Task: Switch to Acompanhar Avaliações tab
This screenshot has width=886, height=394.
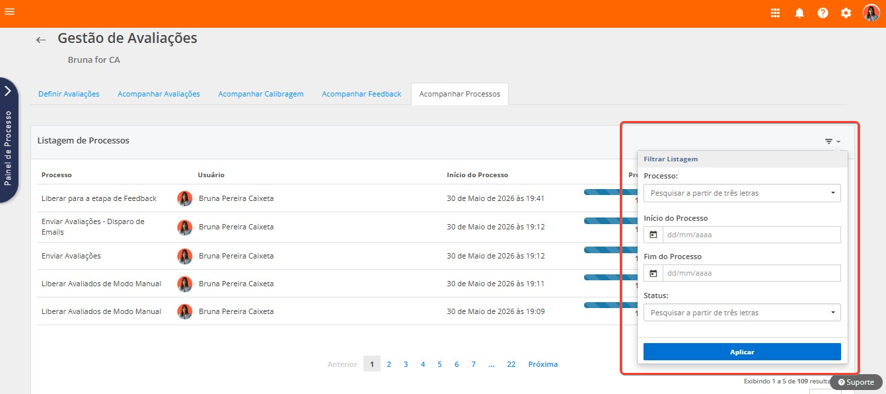Action: pyautogui.click(x=159, y=94)
